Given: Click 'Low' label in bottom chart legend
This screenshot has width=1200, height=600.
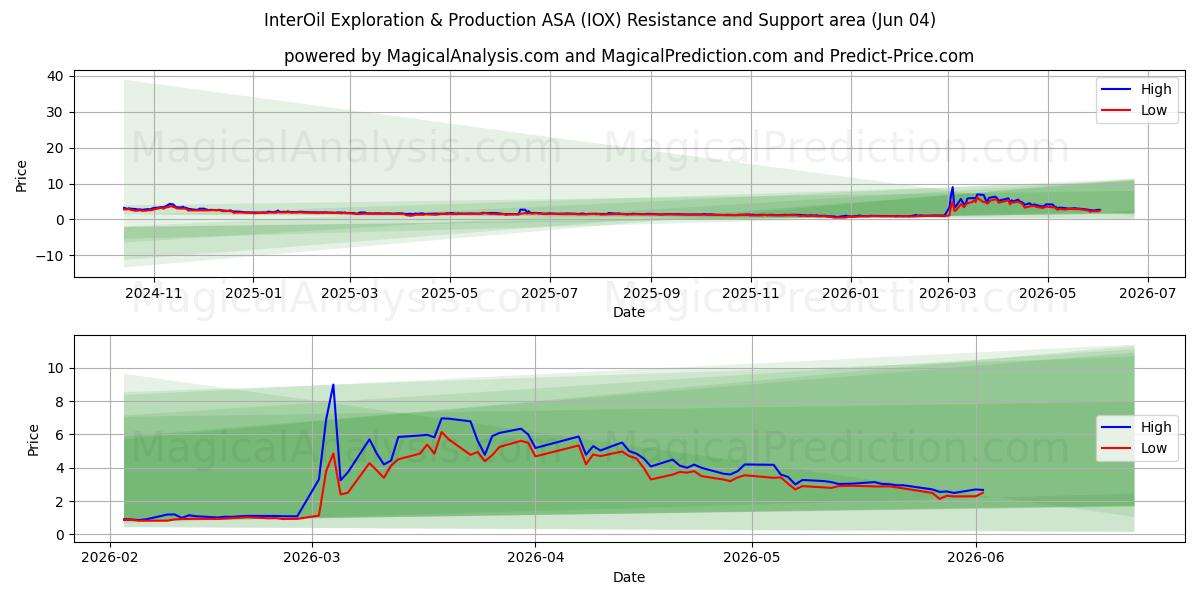Looking at the screenshot, I should point(1154,448).
